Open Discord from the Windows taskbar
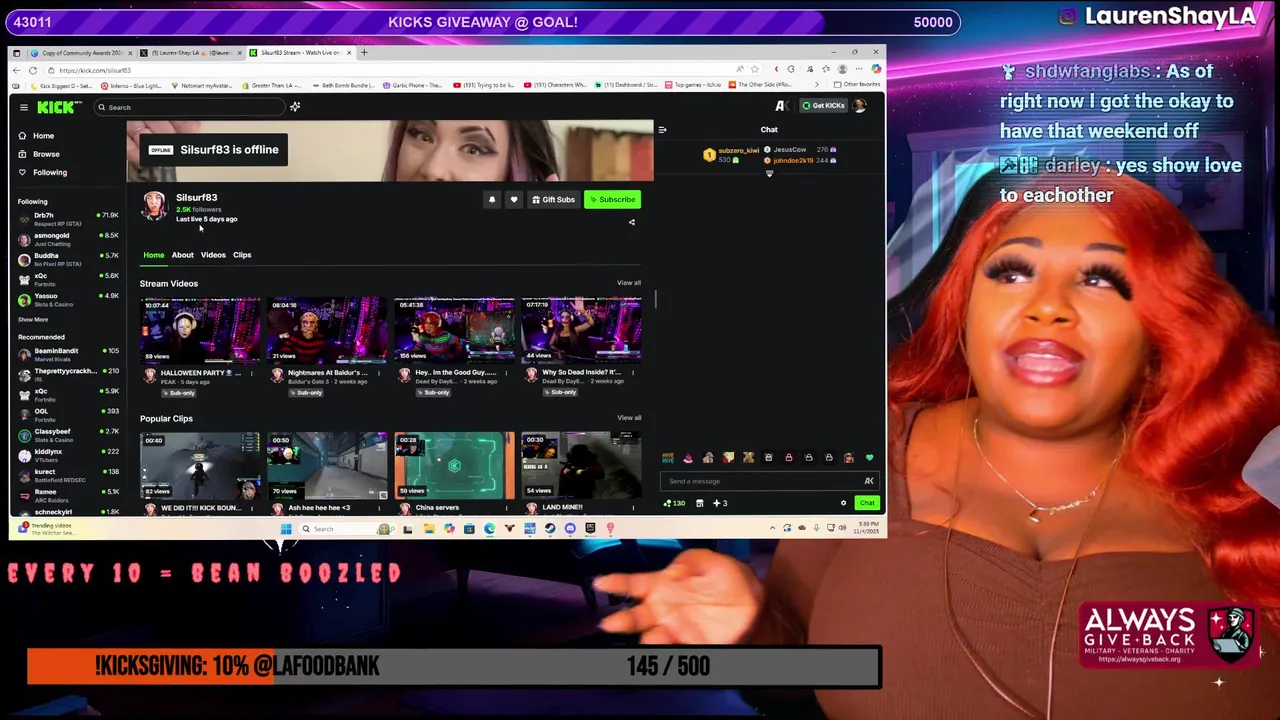 [570, 529]
